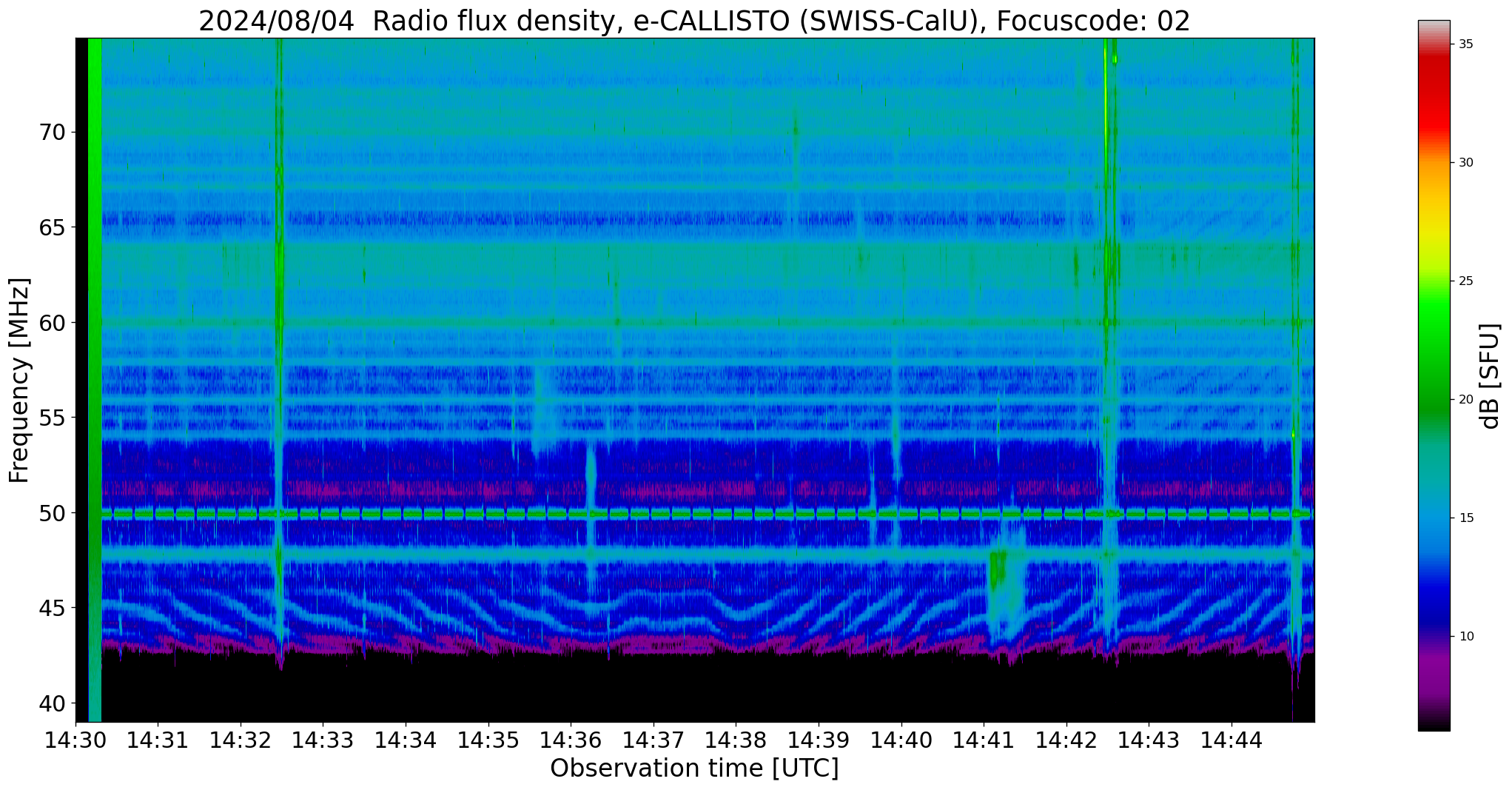Click the 50 MHz frequency tick label
1512x790 pixels.
tap(52, 512)
